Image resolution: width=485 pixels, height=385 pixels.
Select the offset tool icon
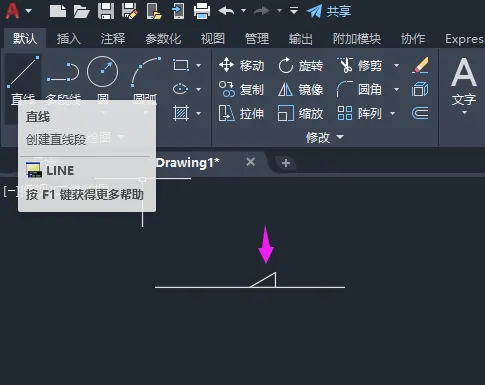pyautogui.click(x=420, y=113)
